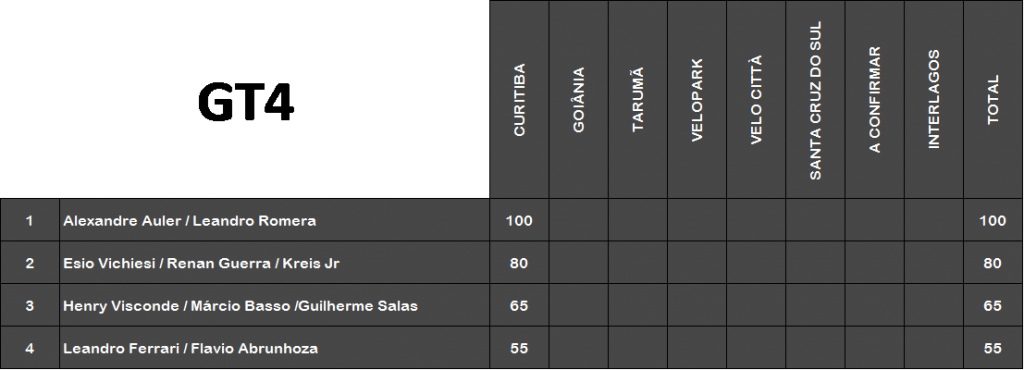The width and height of the screenshot is (1024, 370).
Task: Click the A CONFIRMAR column header
Action: coord(874,99)
